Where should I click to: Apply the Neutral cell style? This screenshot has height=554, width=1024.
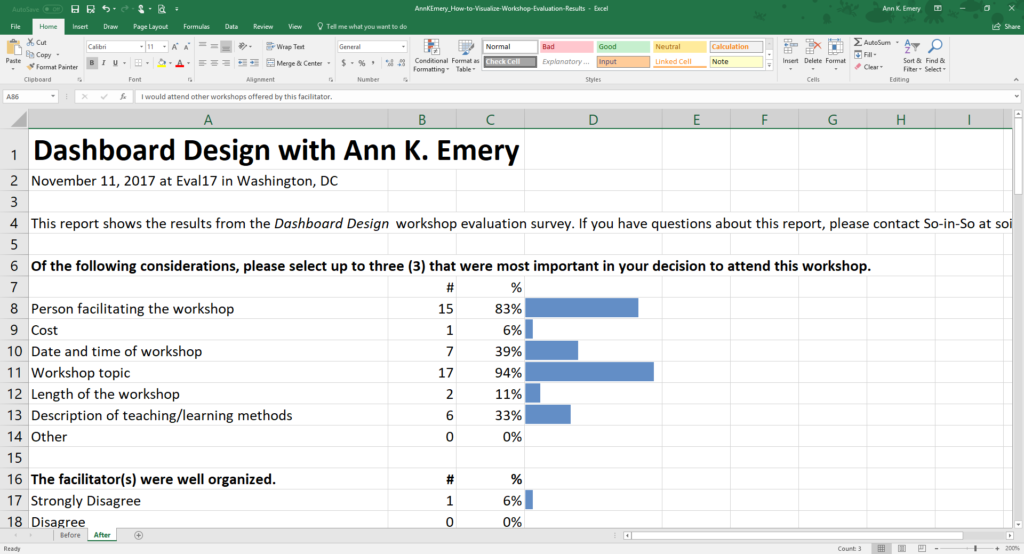tap(679, 46)
